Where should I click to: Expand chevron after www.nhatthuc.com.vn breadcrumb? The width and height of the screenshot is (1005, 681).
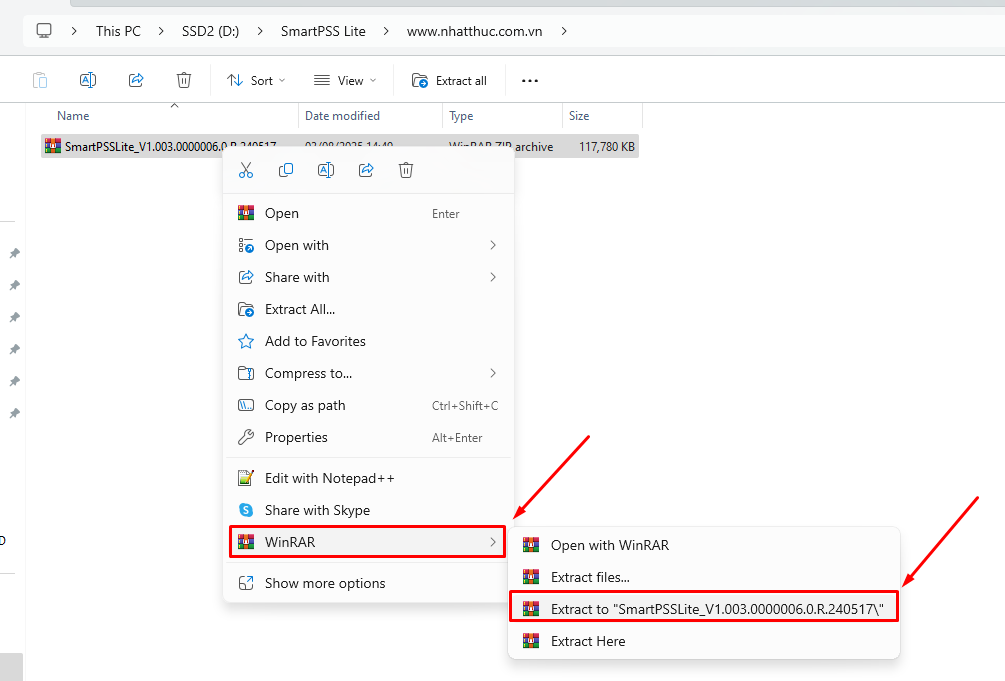click(563, 31)
